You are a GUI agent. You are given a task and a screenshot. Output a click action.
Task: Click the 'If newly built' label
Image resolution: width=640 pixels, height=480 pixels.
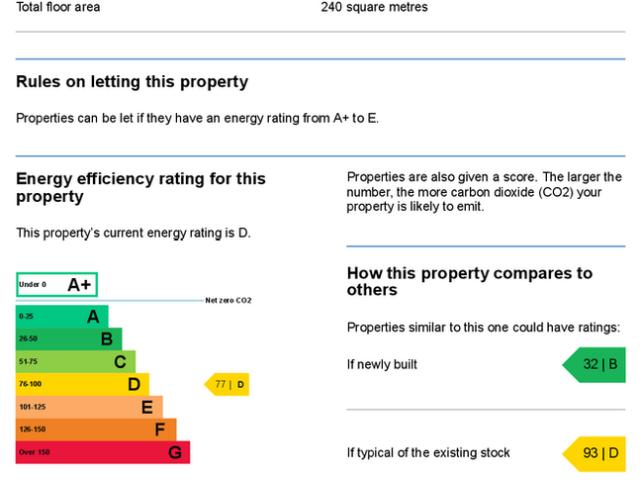(382, 365)
